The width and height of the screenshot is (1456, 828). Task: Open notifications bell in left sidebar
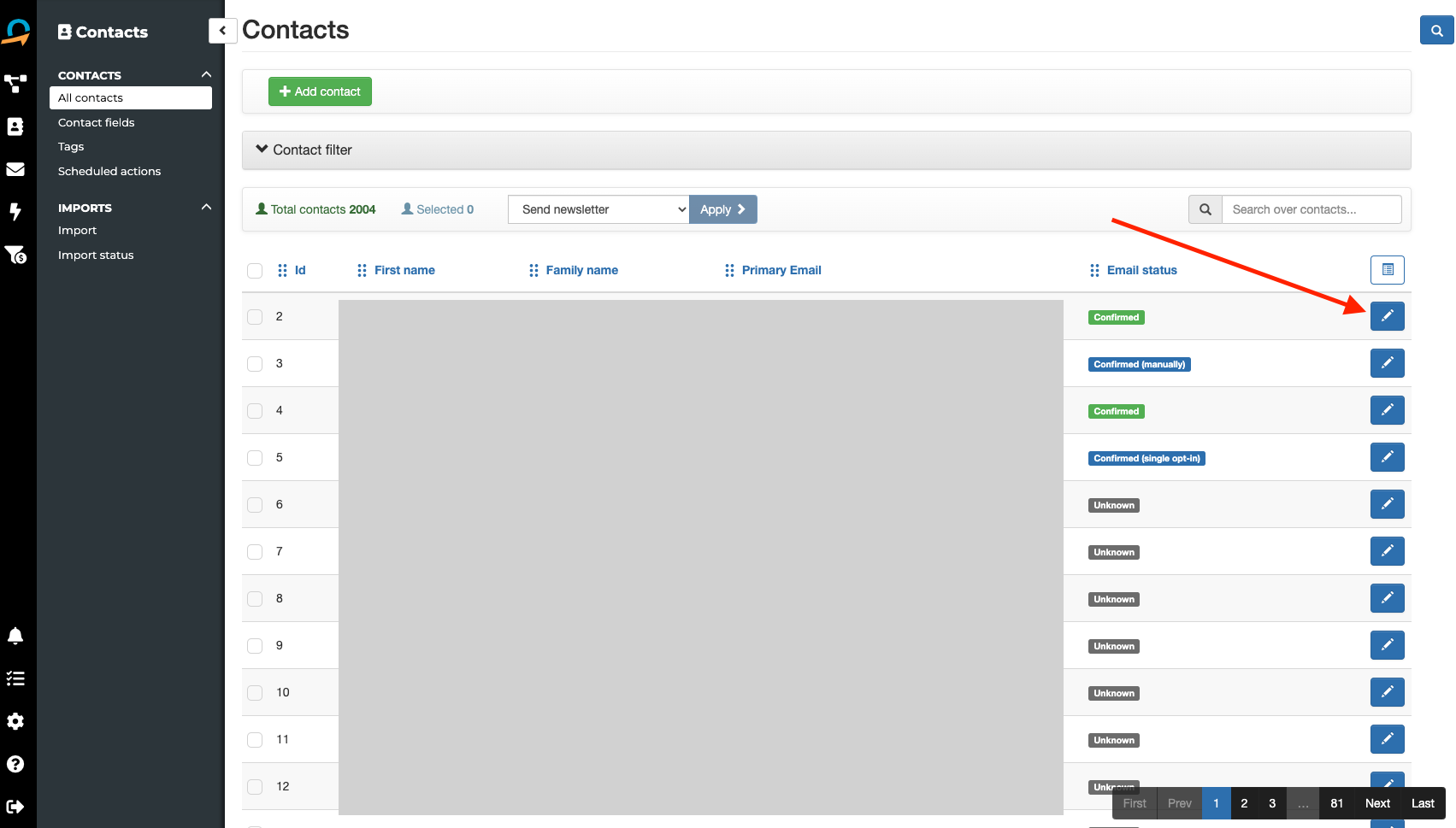pyautogui.click(x=15, y=636)
